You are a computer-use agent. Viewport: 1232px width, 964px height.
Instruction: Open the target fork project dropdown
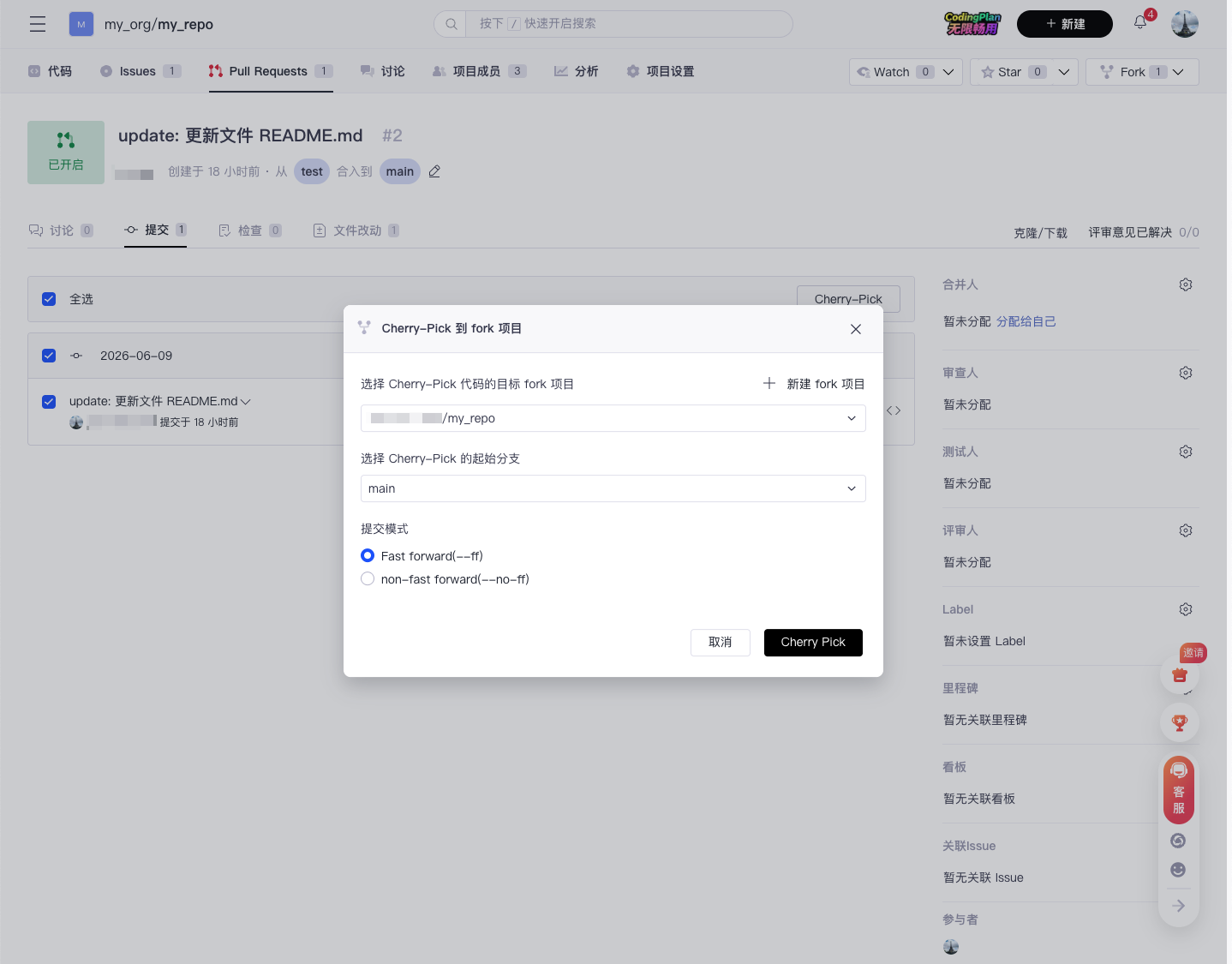click(613, 418)
